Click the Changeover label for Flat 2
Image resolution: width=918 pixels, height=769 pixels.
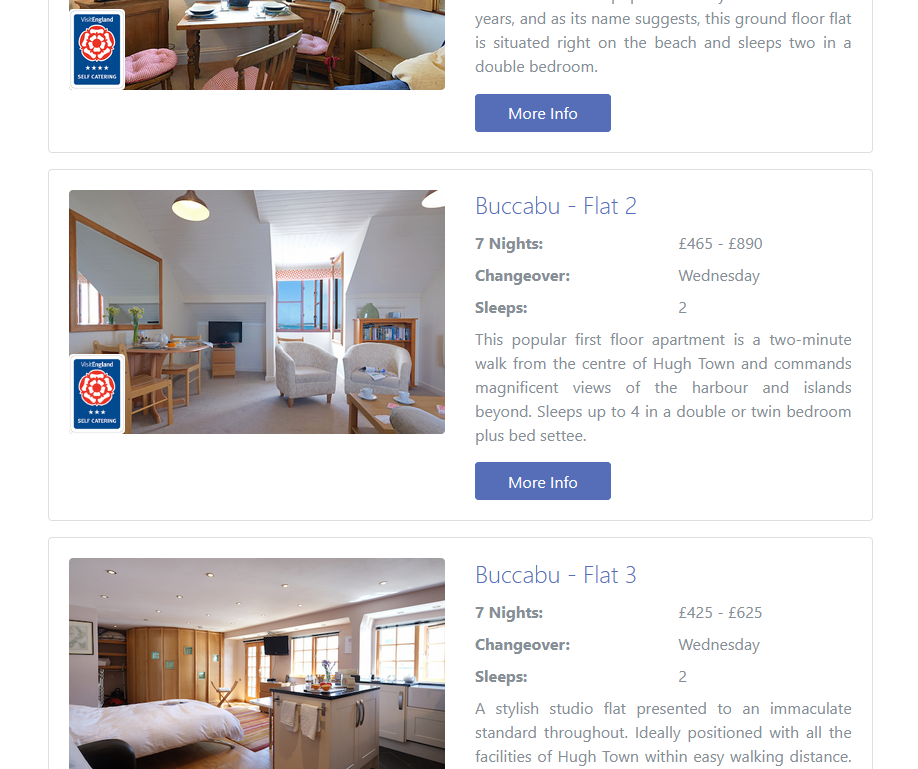click(522, 276)
